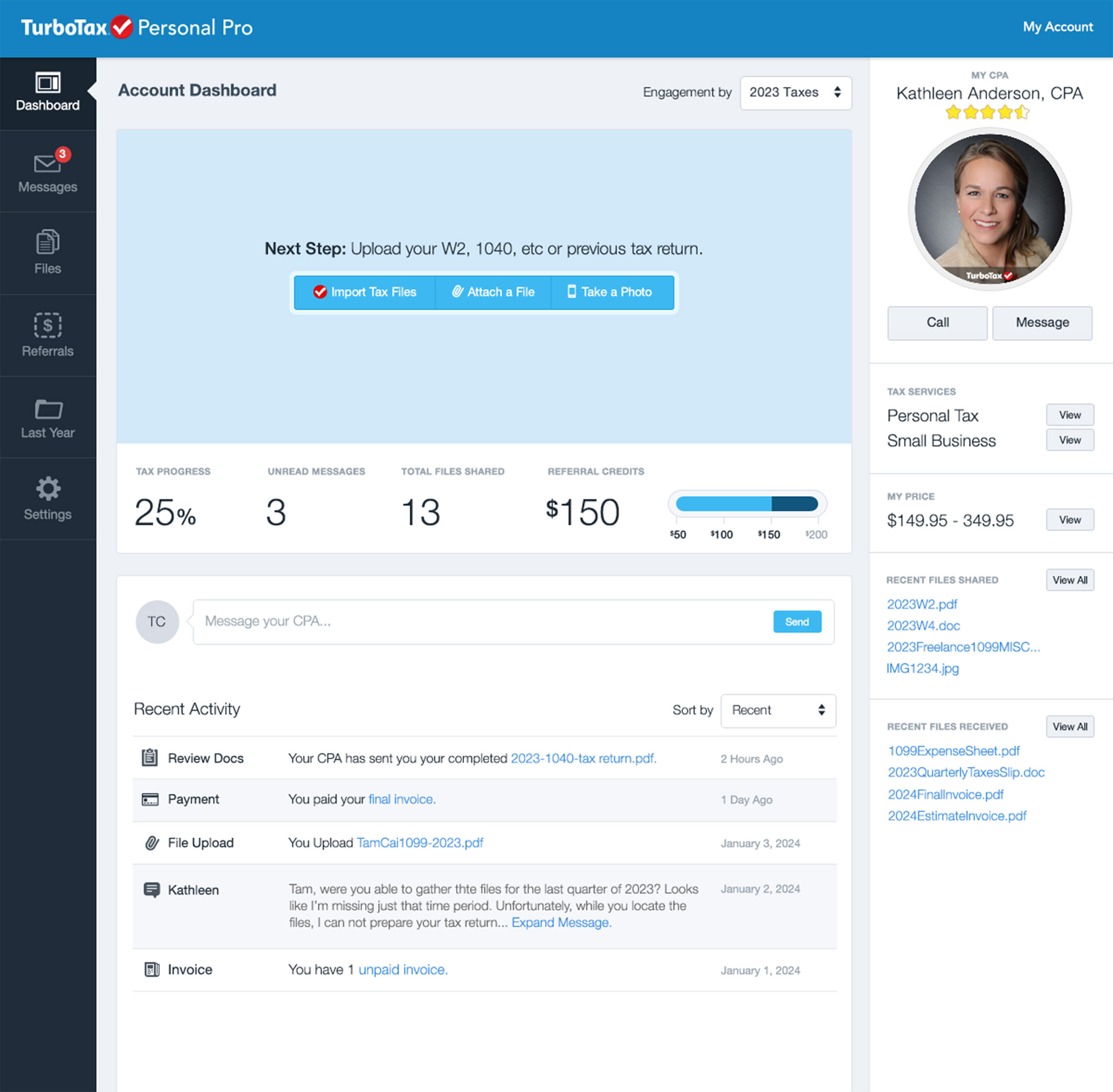Click Attach a File button
This screenshot has height=1092, width=1113.
pos(494,292)
